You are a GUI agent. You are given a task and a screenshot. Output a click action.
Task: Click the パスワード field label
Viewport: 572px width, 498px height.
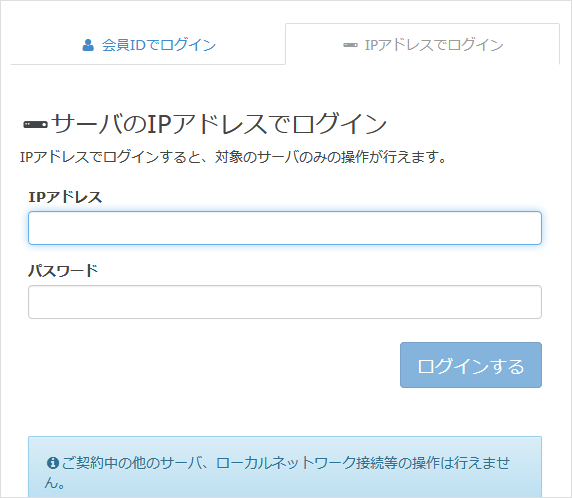click(x=63, y=271)
